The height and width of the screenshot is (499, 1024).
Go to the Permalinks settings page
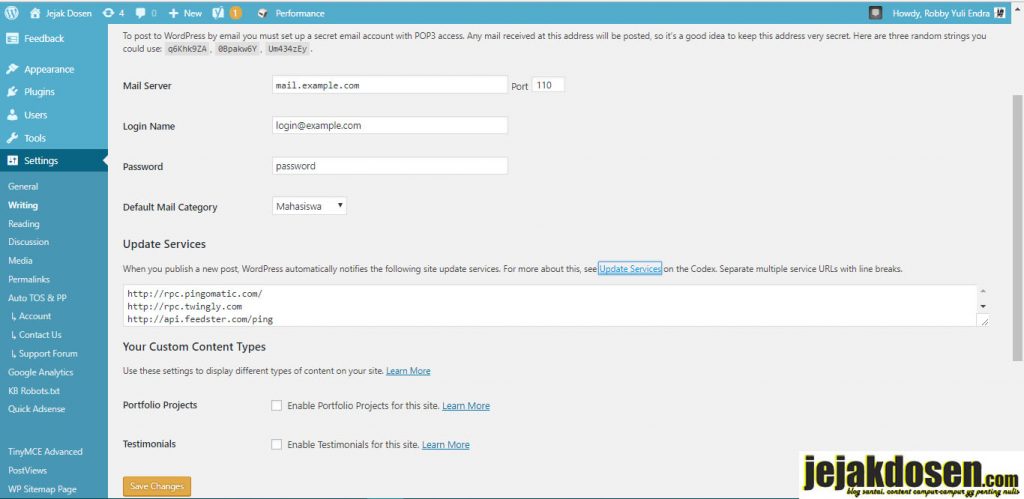coord(29,279)
